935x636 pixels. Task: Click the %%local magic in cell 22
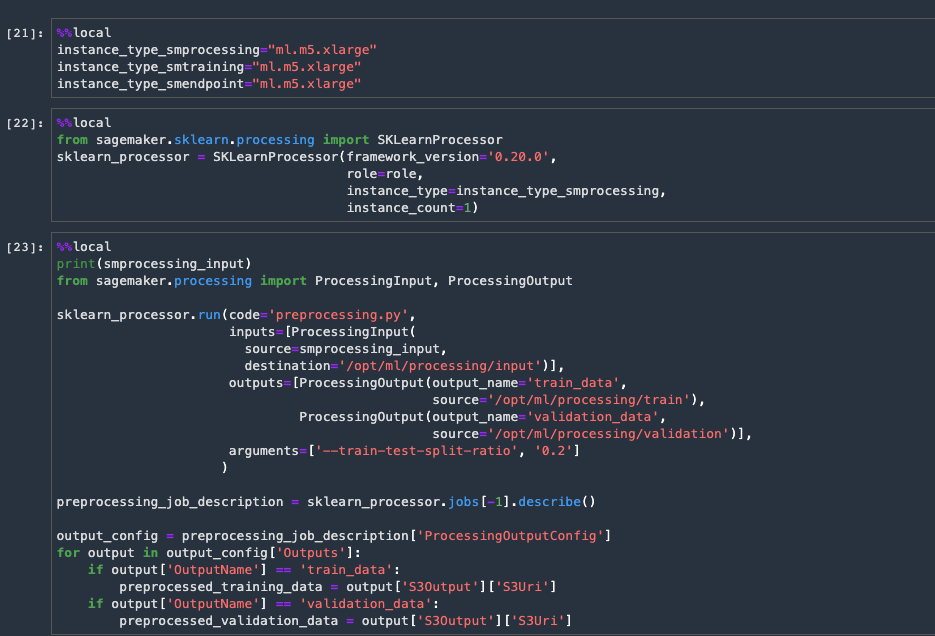(x=84, y=123)
